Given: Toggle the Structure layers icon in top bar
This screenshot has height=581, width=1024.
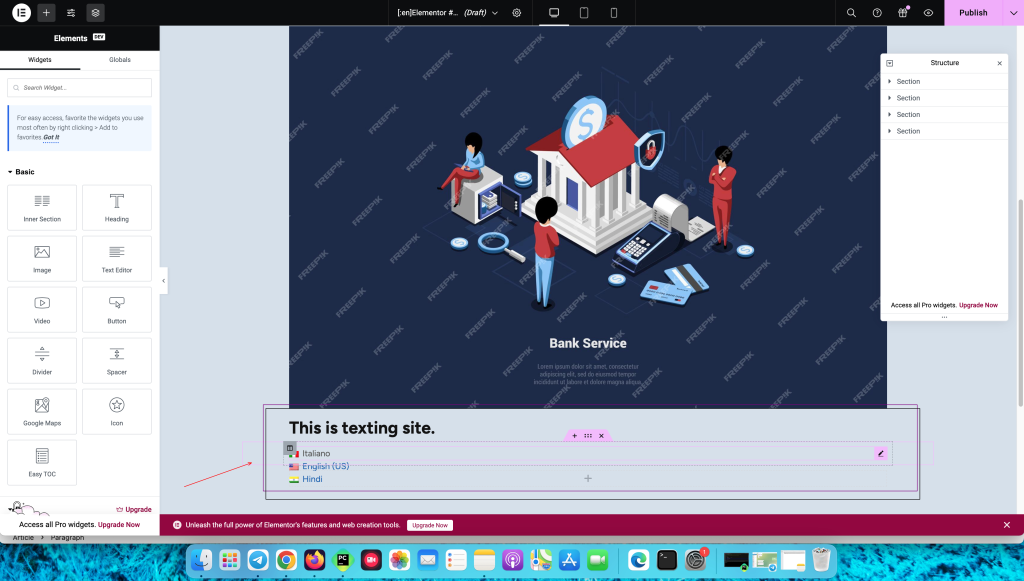Looking at the screenshot, I should (95, 12).
